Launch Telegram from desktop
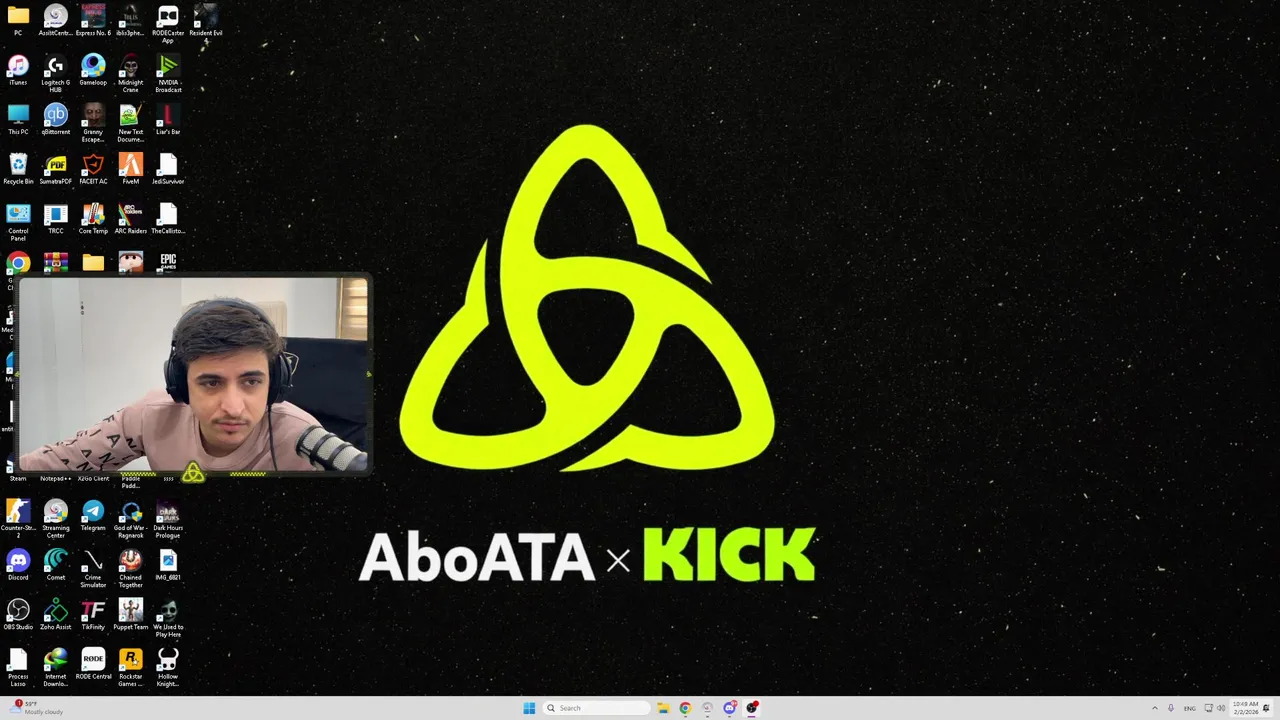This screenshot has height=720, width=1280. [93, 516]
